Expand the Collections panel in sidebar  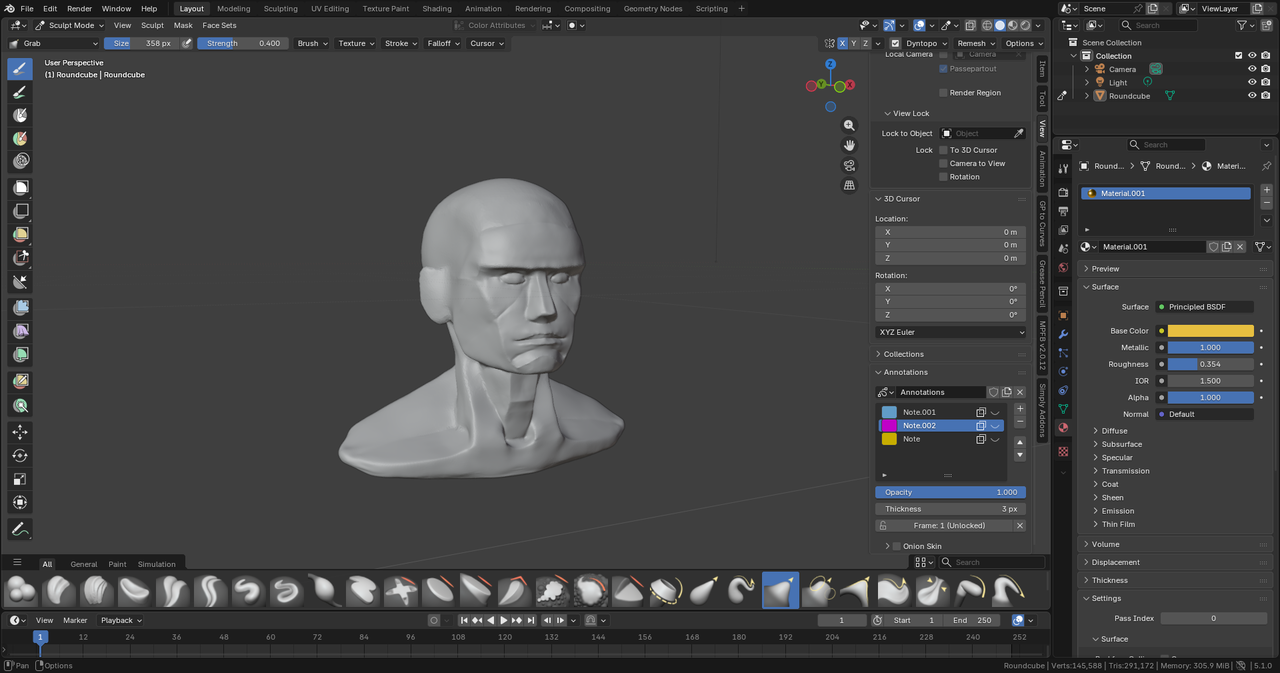(951, 354)
